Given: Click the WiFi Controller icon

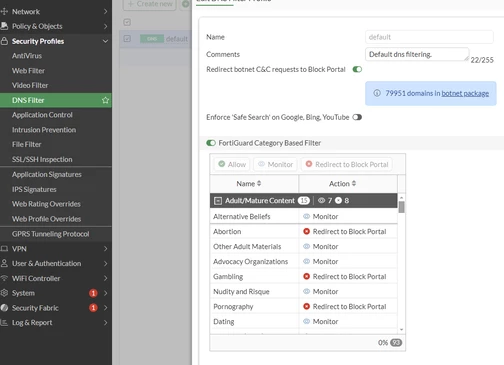Looking at the screenshot, I should [4, 278].
